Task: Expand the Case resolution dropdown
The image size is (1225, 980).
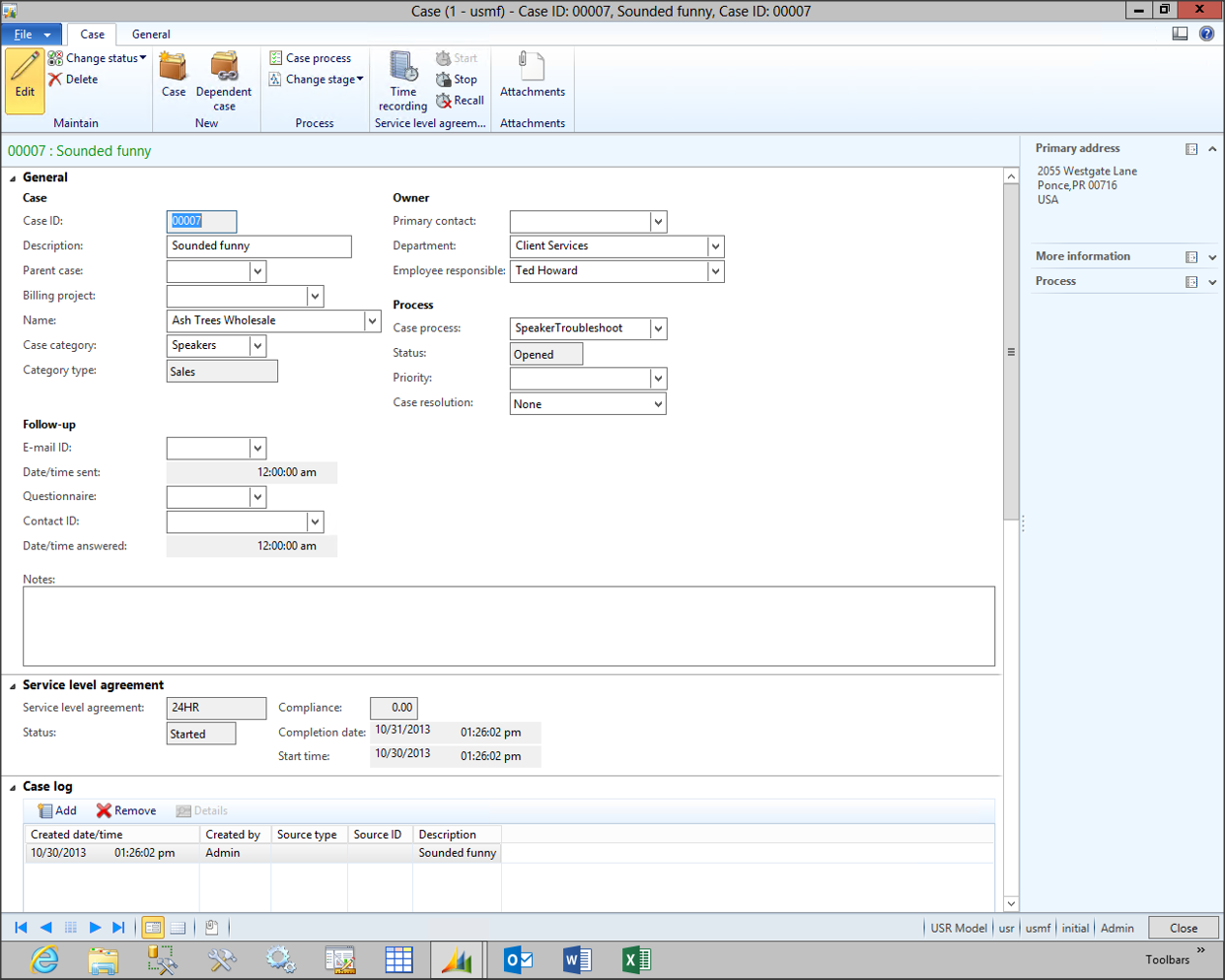Action: pyautogui.click(x=657, y=404)
